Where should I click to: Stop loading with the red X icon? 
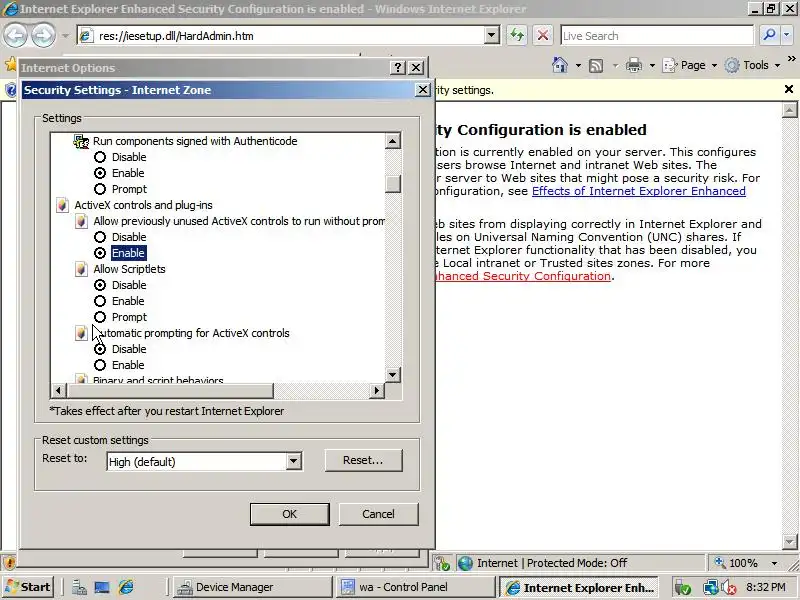[543, 35]
